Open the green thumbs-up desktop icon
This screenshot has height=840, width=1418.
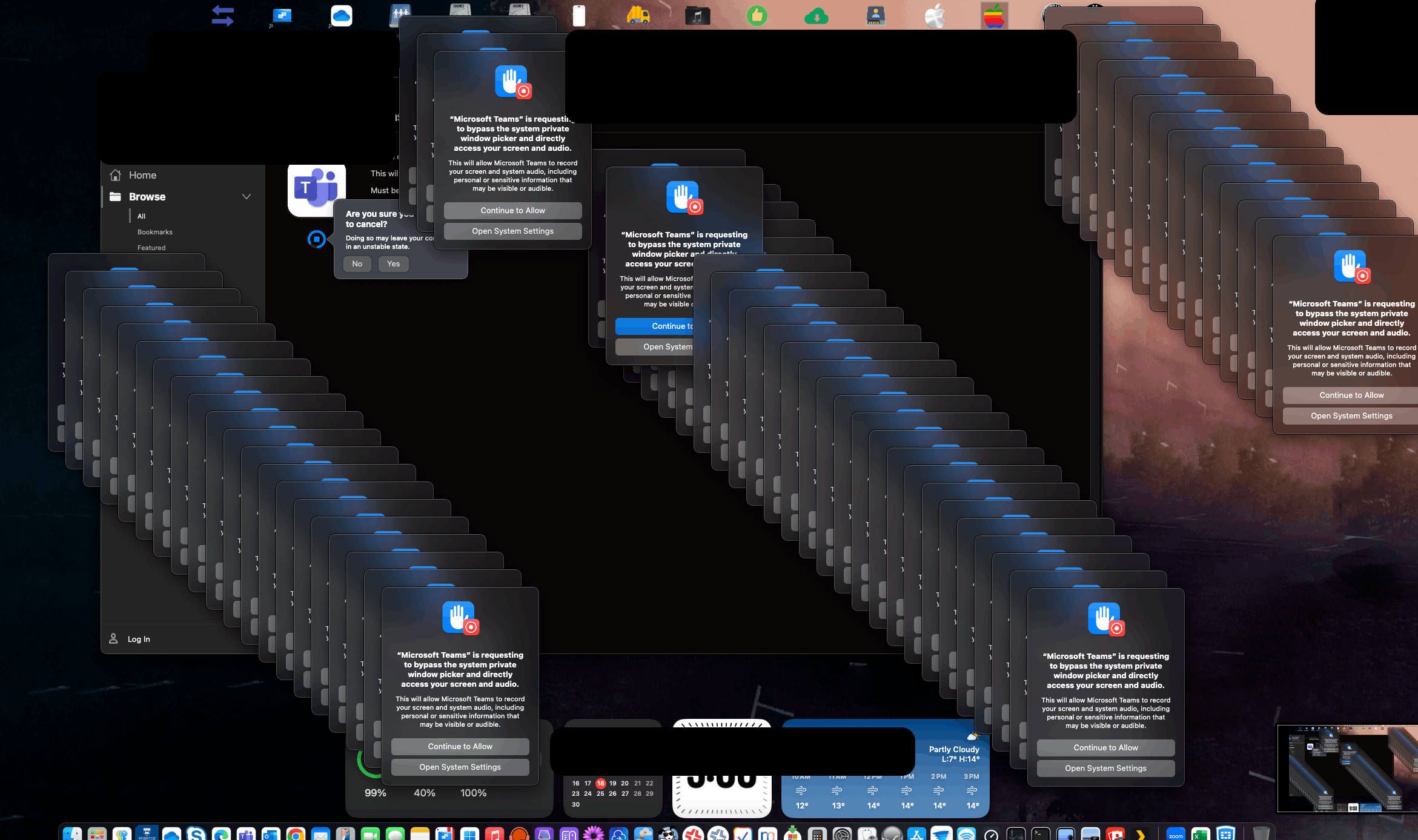pos(757,15)
